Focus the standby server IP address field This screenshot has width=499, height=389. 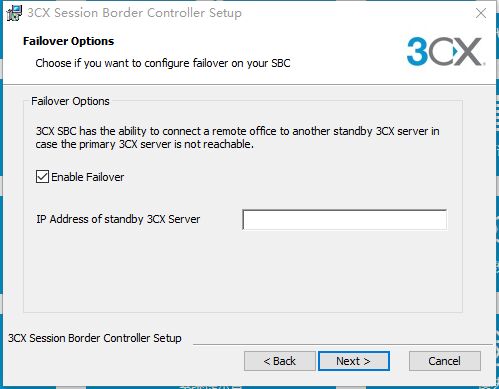tap(344, 219)
